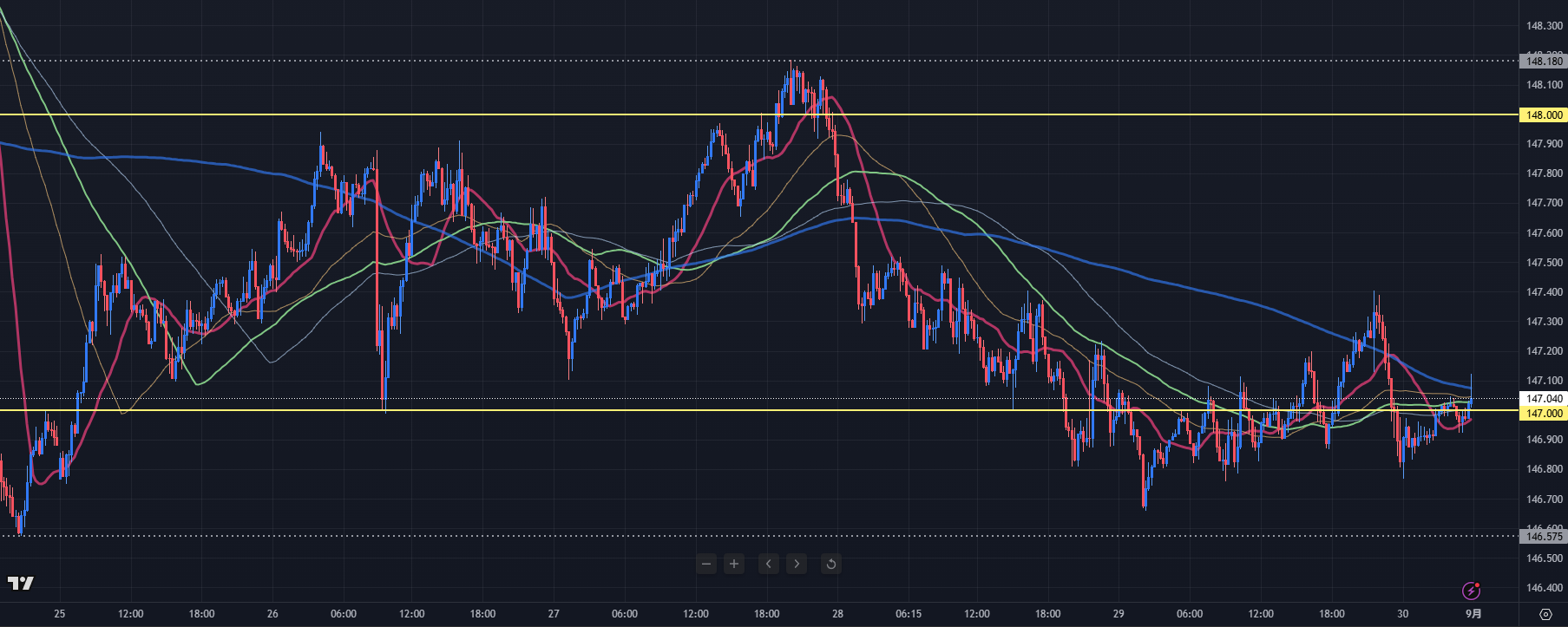Click the 06:15 time axis label

tap(909, 614)
